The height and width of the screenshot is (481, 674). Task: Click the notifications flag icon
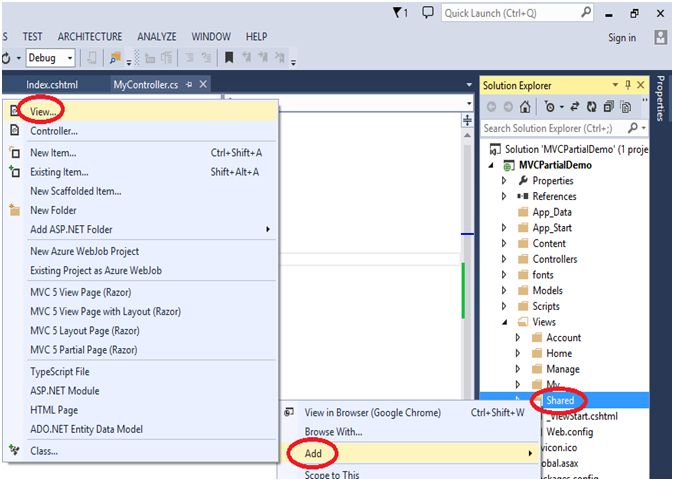pos(398,13)
